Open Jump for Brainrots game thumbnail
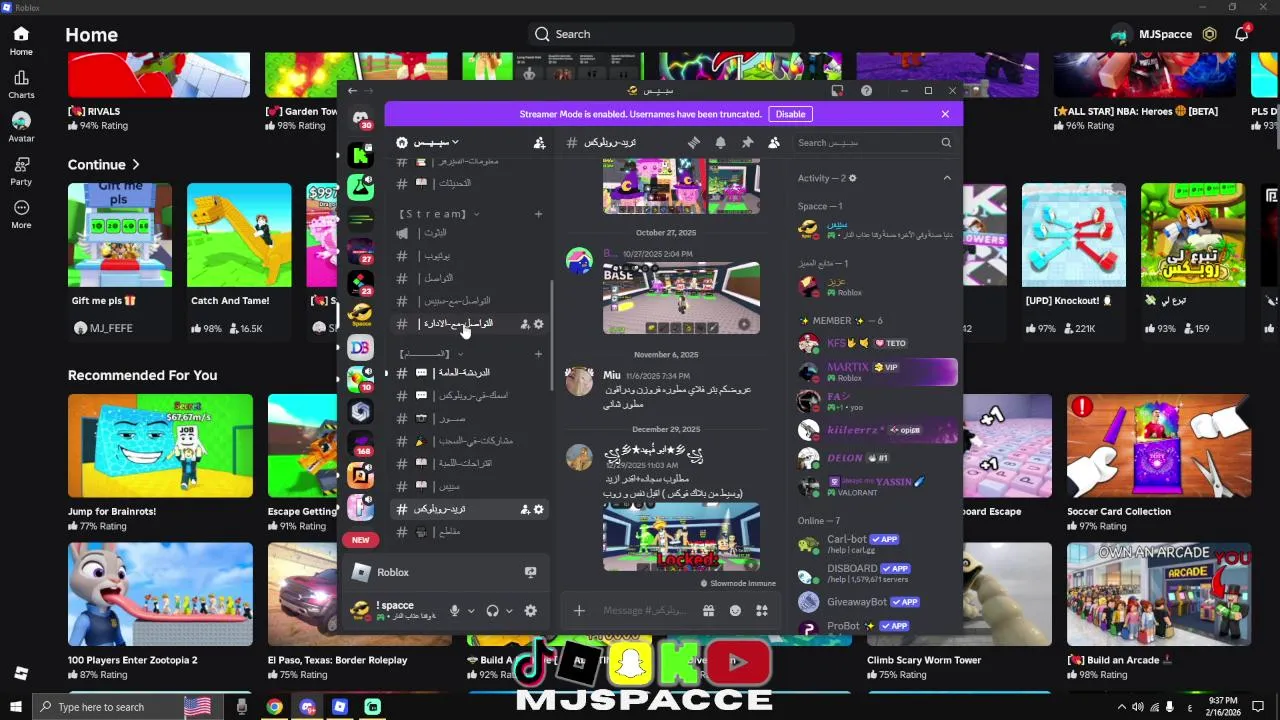1280x720 pixels. pyautogui.click(x=160, y=446)
